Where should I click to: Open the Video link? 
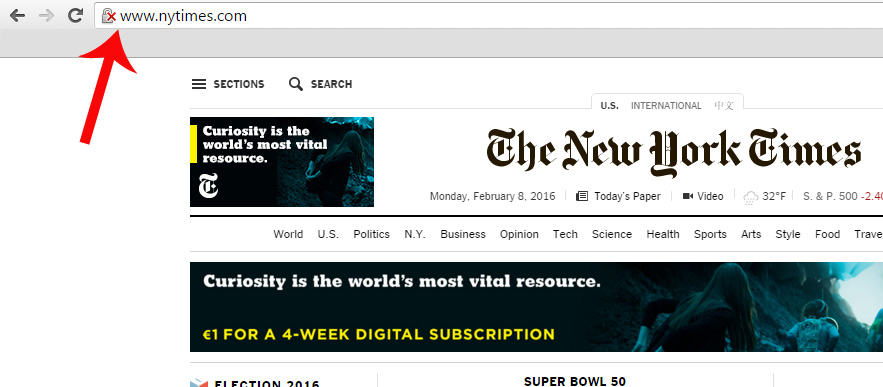tap(710, 197)
